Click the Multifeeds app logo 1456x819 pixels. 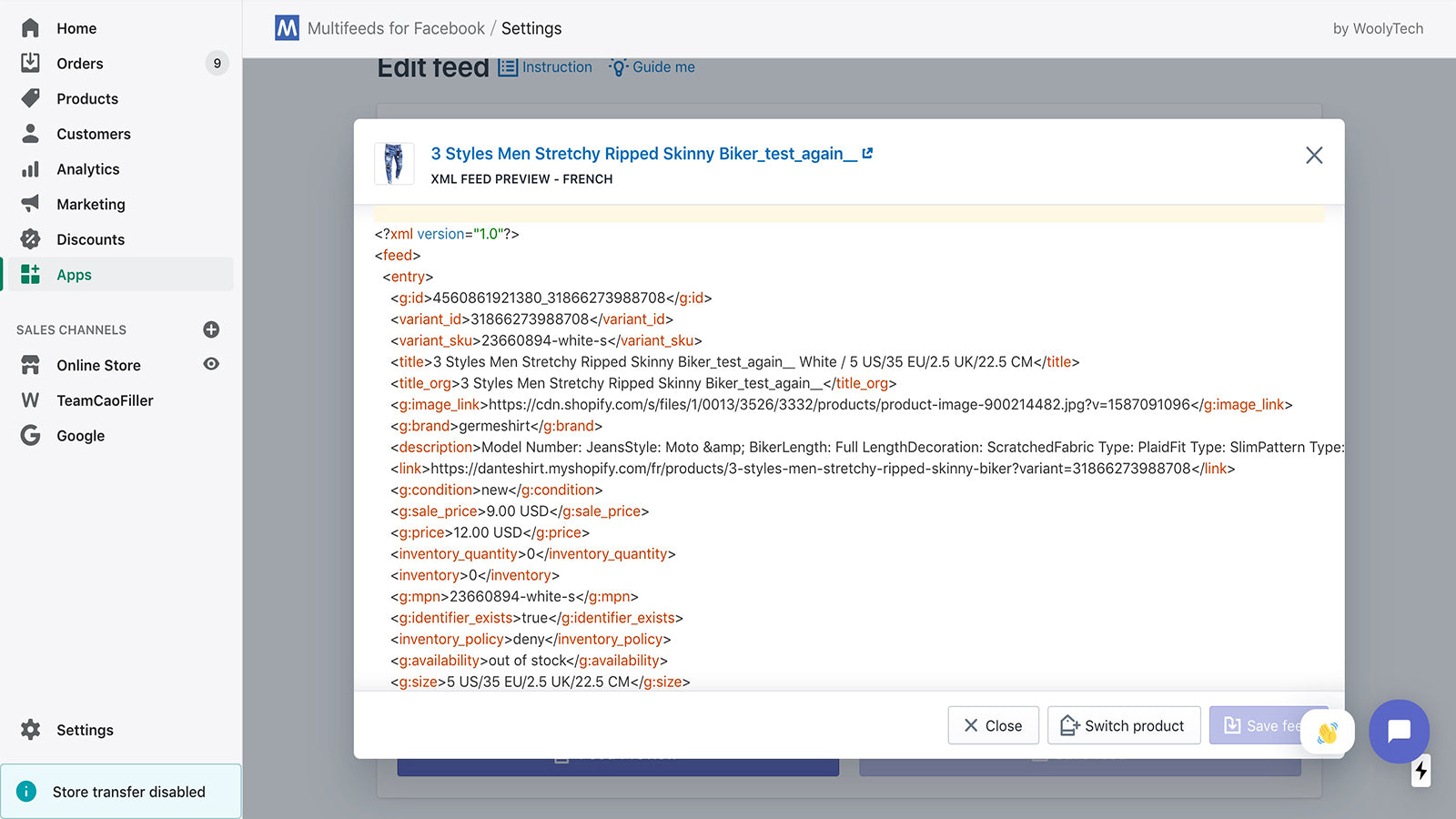click(x=287, y=28)
